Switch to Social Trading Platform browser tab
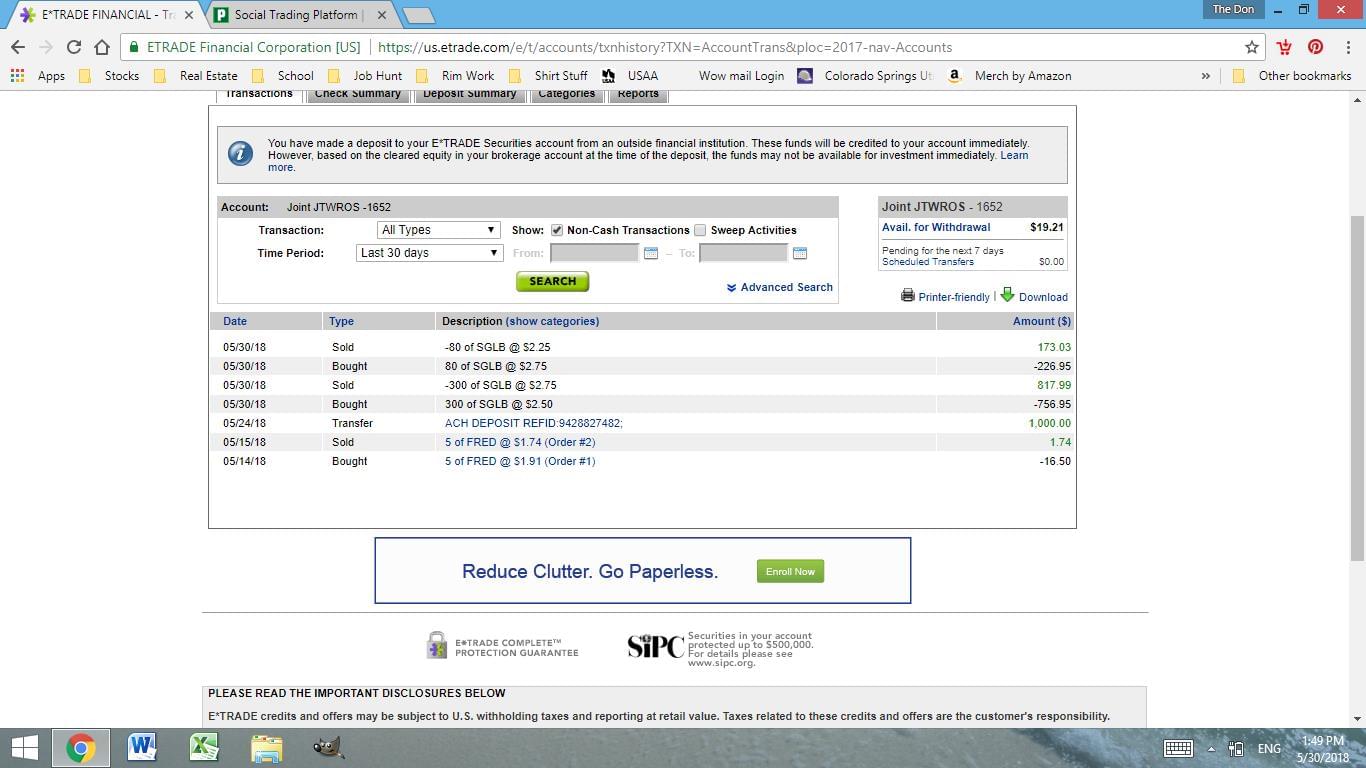Viewport: 1366px width, 768px height. click(x=300, y=15)
